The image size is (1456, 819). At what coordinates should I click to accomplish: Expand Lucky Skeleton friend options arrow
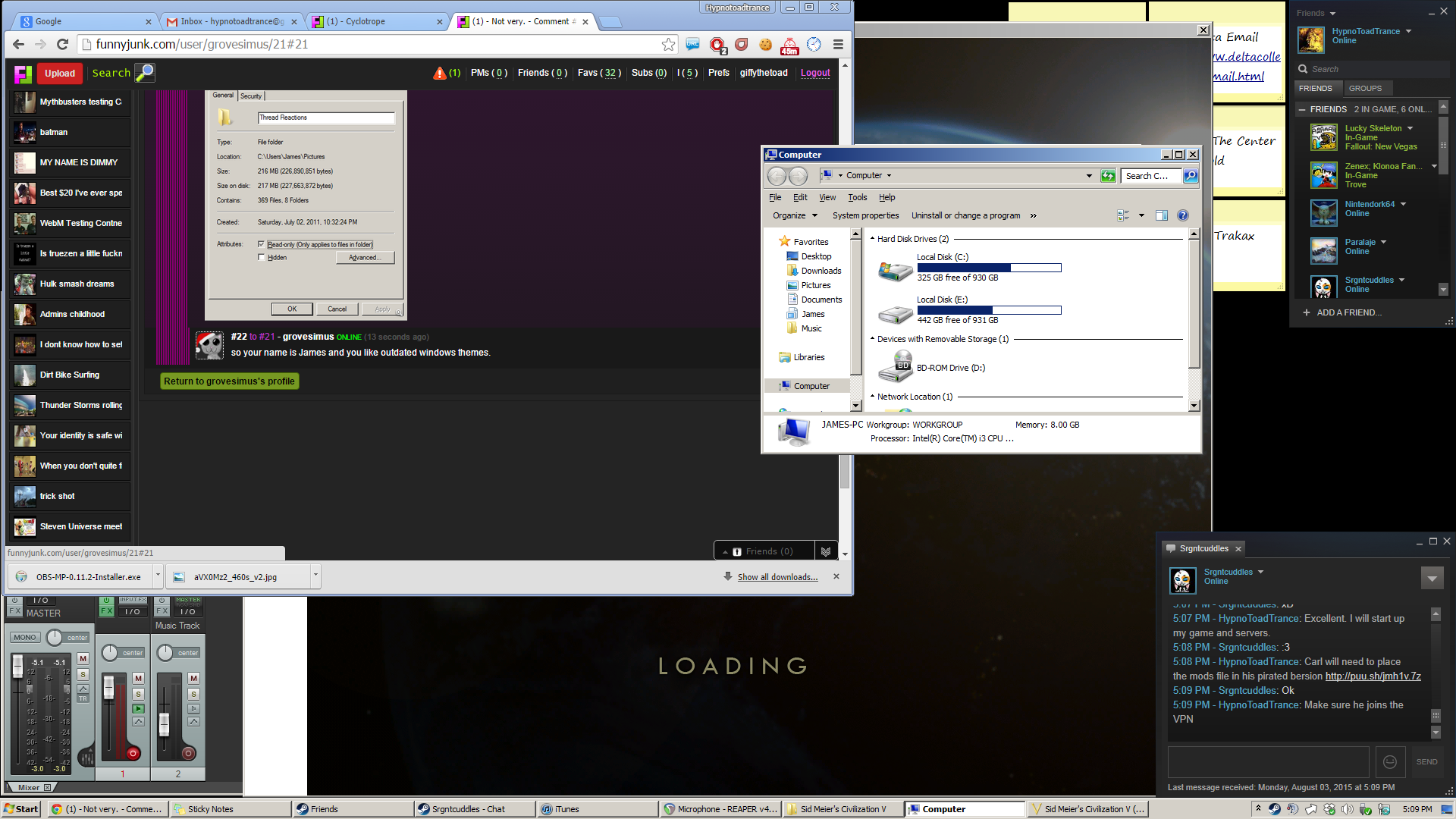click(1410, 128)
